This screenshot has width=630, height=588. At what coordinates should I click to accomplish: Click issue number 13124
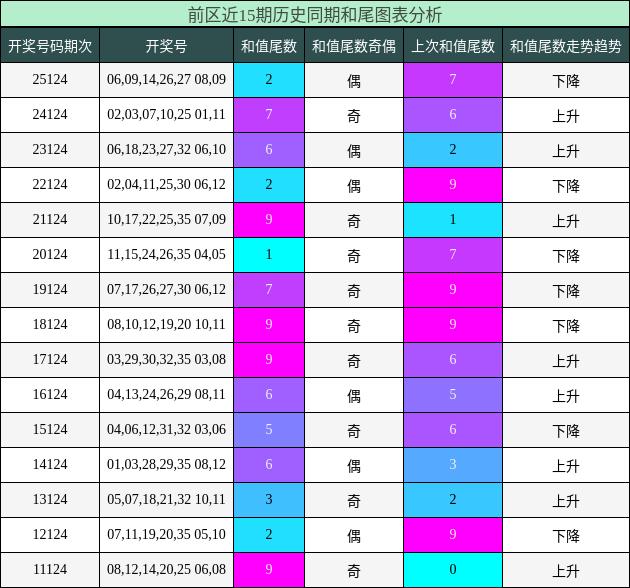pyautogui.click(x=50, y=499)
